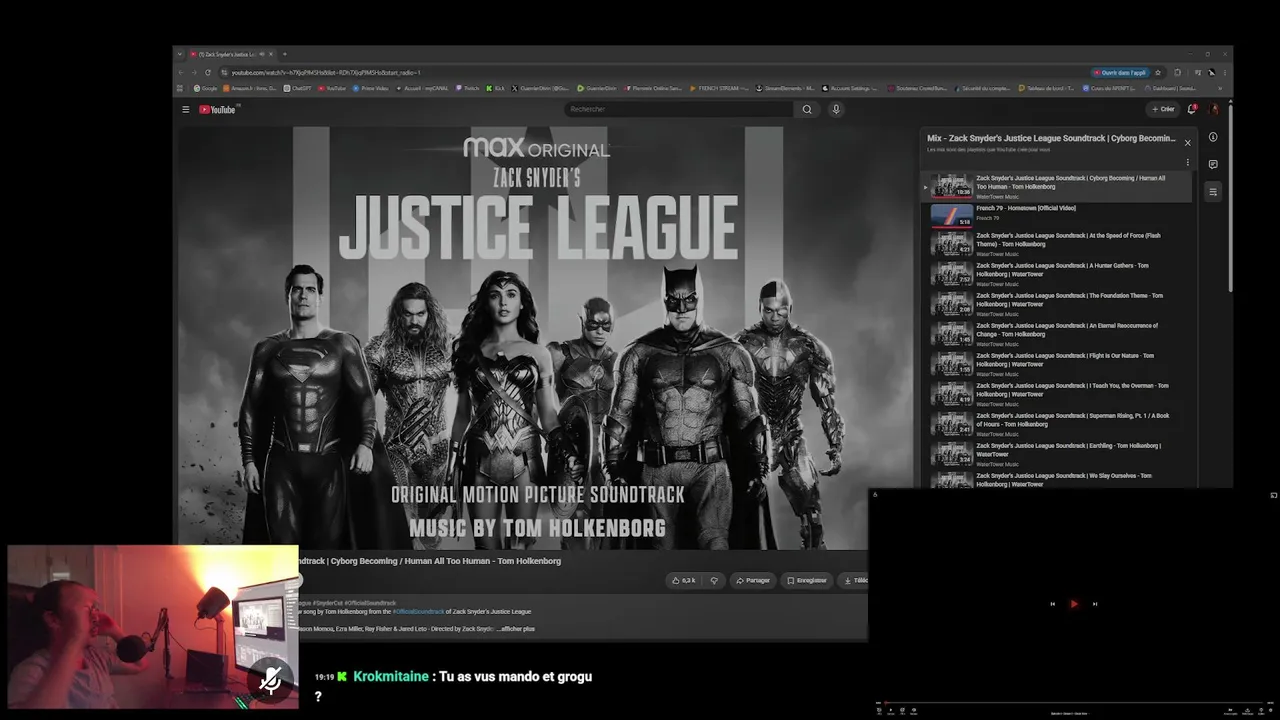The height and width of the screenshot is (720, 1280).
Task: Open the Mix playlist three-dot options menu
Action: click(1187, 162)
